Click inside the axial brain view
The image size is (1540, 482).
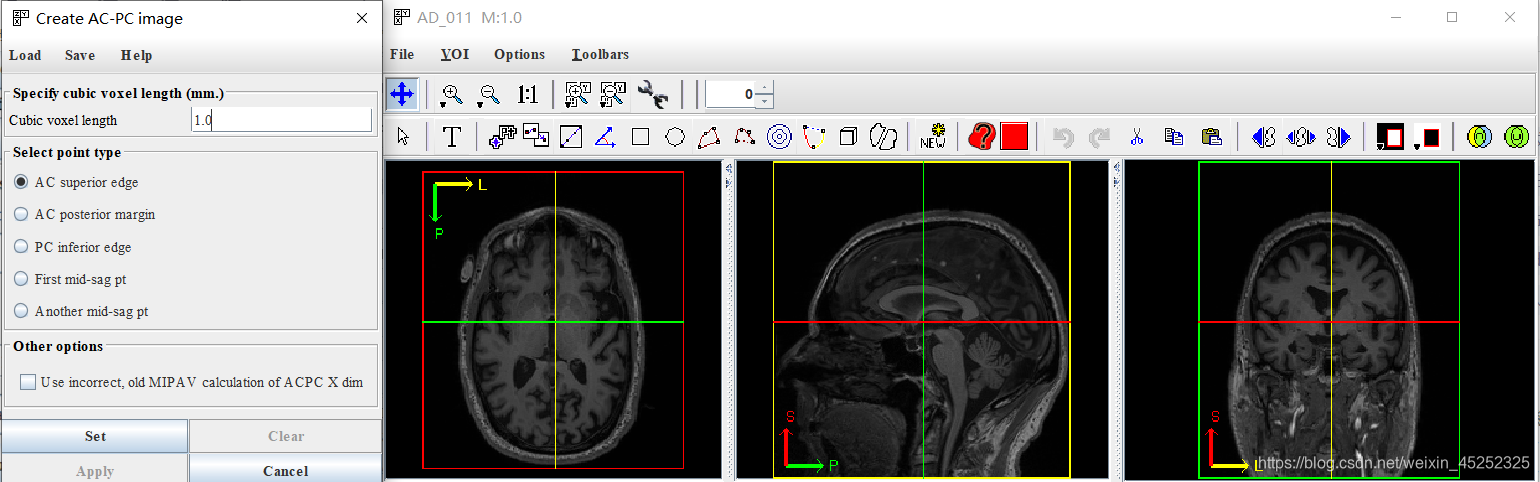(x=553, y=320)
